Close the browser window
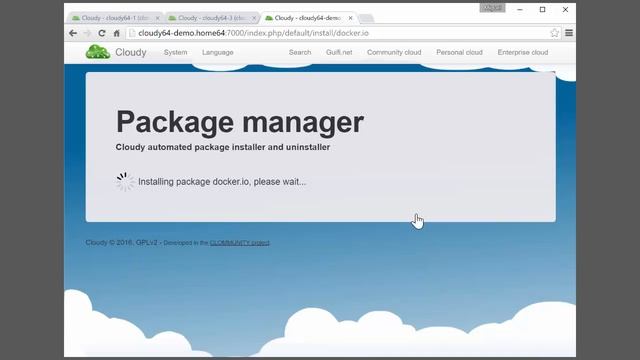Screen dimensions: 640x360 (x=565, y=9)
